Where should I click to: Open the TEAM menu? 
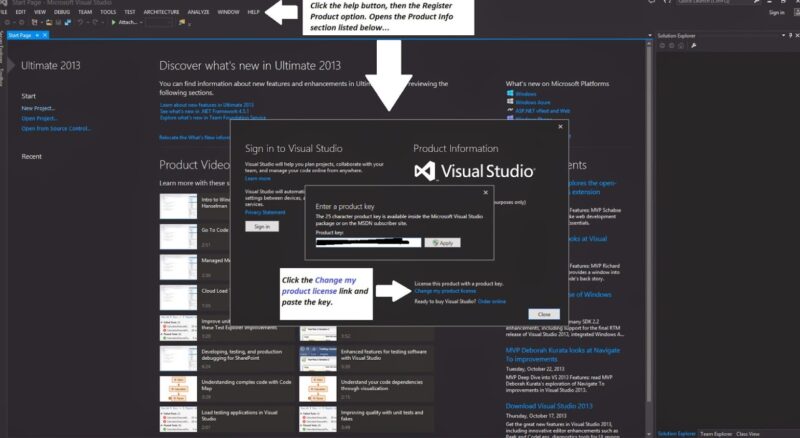pos(85,12)
